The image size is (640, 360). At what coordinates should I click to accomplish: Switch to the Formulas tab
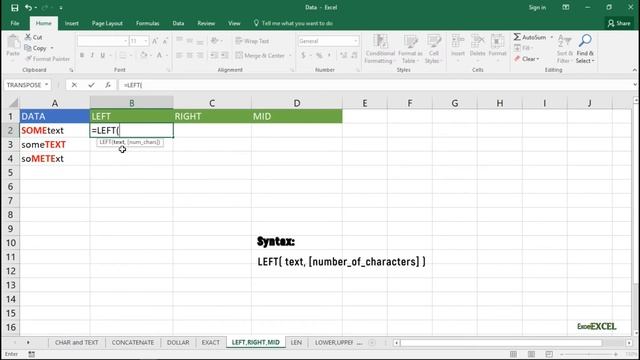pos(147,23)
